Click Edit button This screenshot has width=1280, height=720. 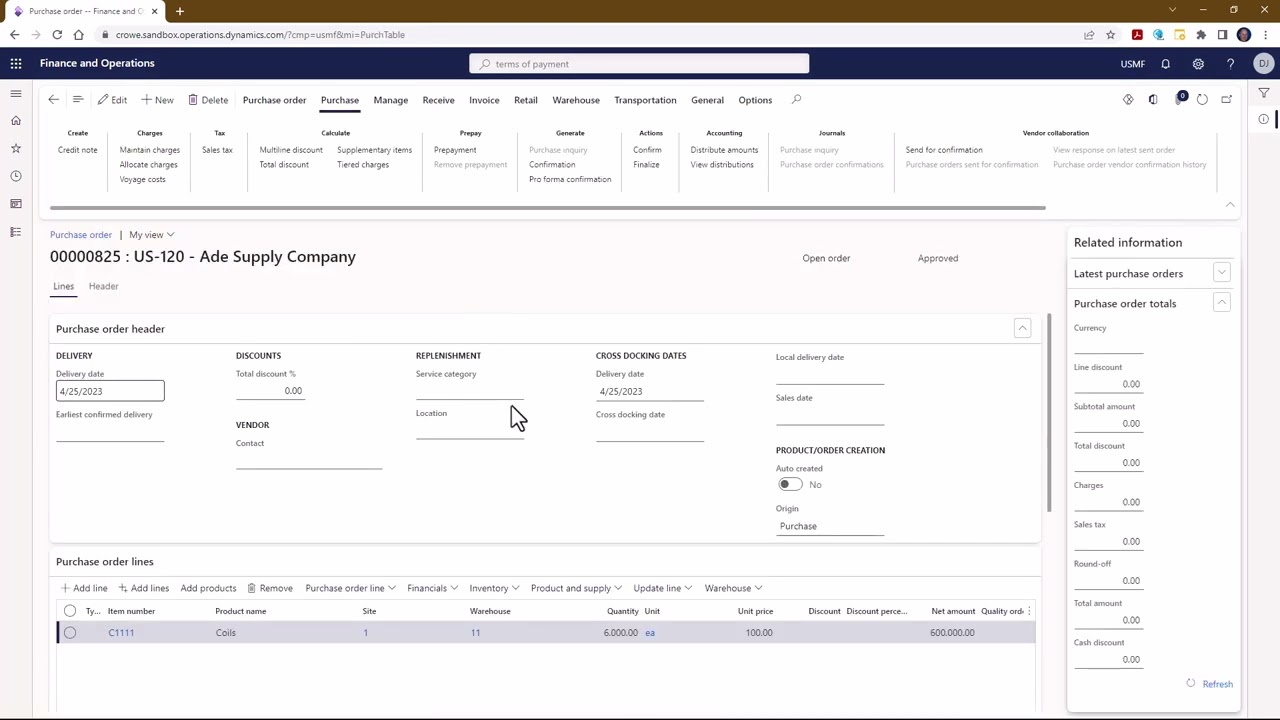point(112,100)
